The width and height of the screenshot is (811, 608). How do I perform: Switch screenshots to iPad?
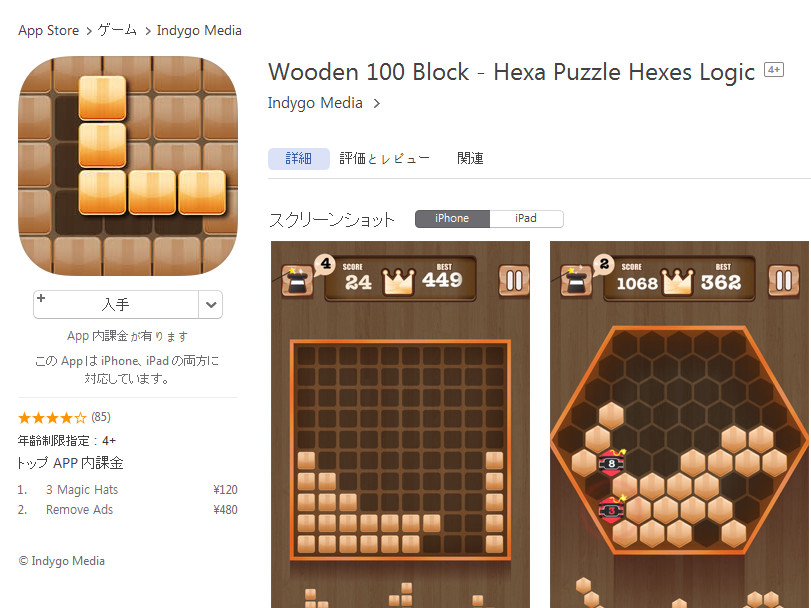[x=526, y=218]
